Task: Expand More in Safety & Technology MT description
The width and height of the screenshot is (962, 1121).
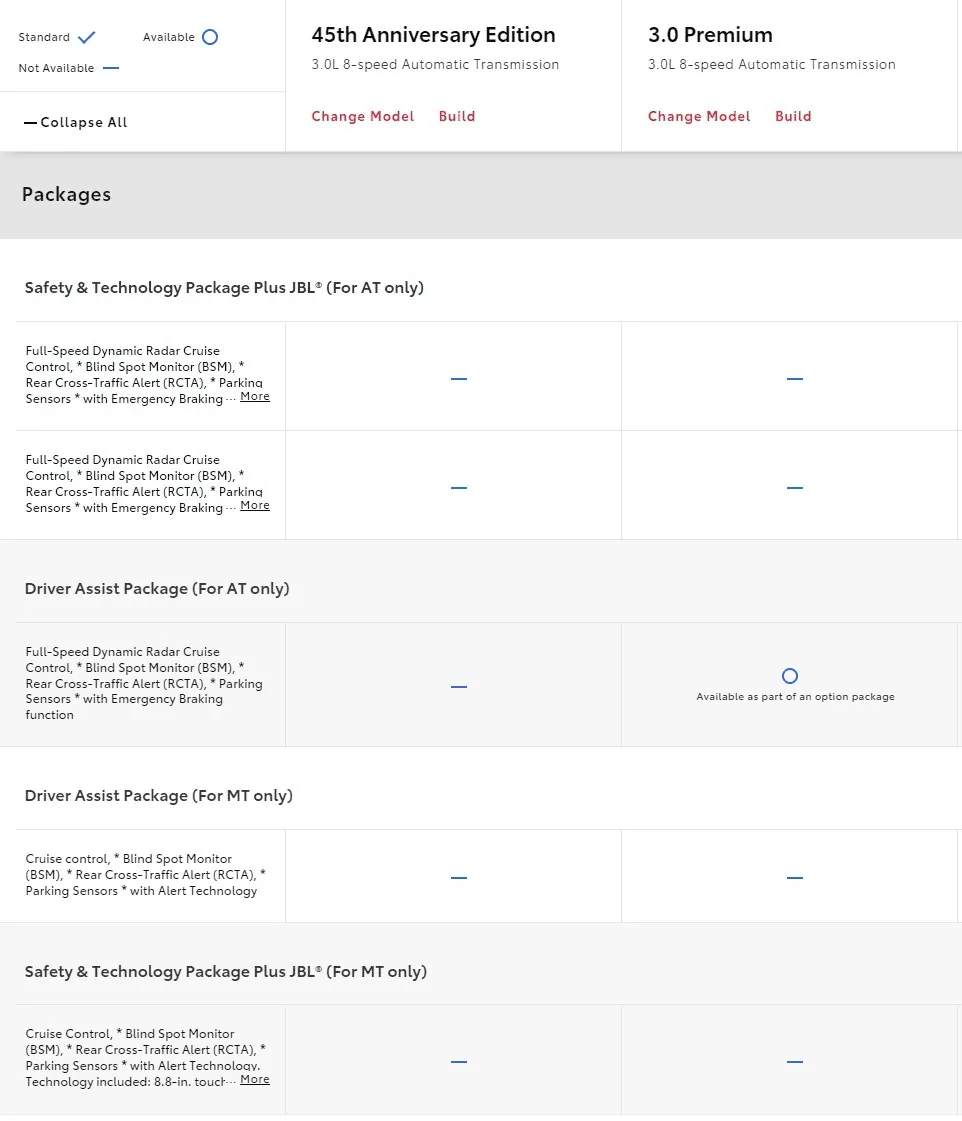Action: tap(255, 1080)
